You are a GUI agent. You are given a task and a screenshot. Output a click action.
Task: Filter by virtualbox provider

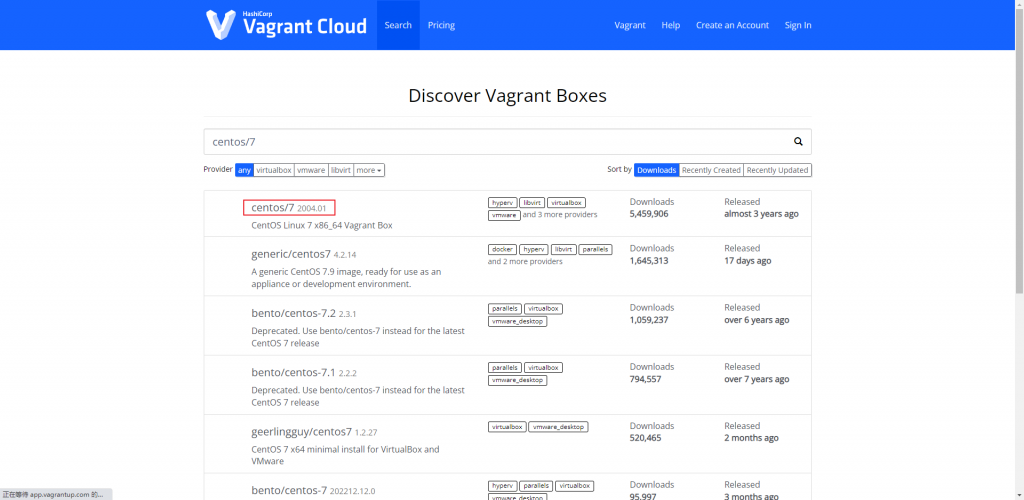[274, 170]
